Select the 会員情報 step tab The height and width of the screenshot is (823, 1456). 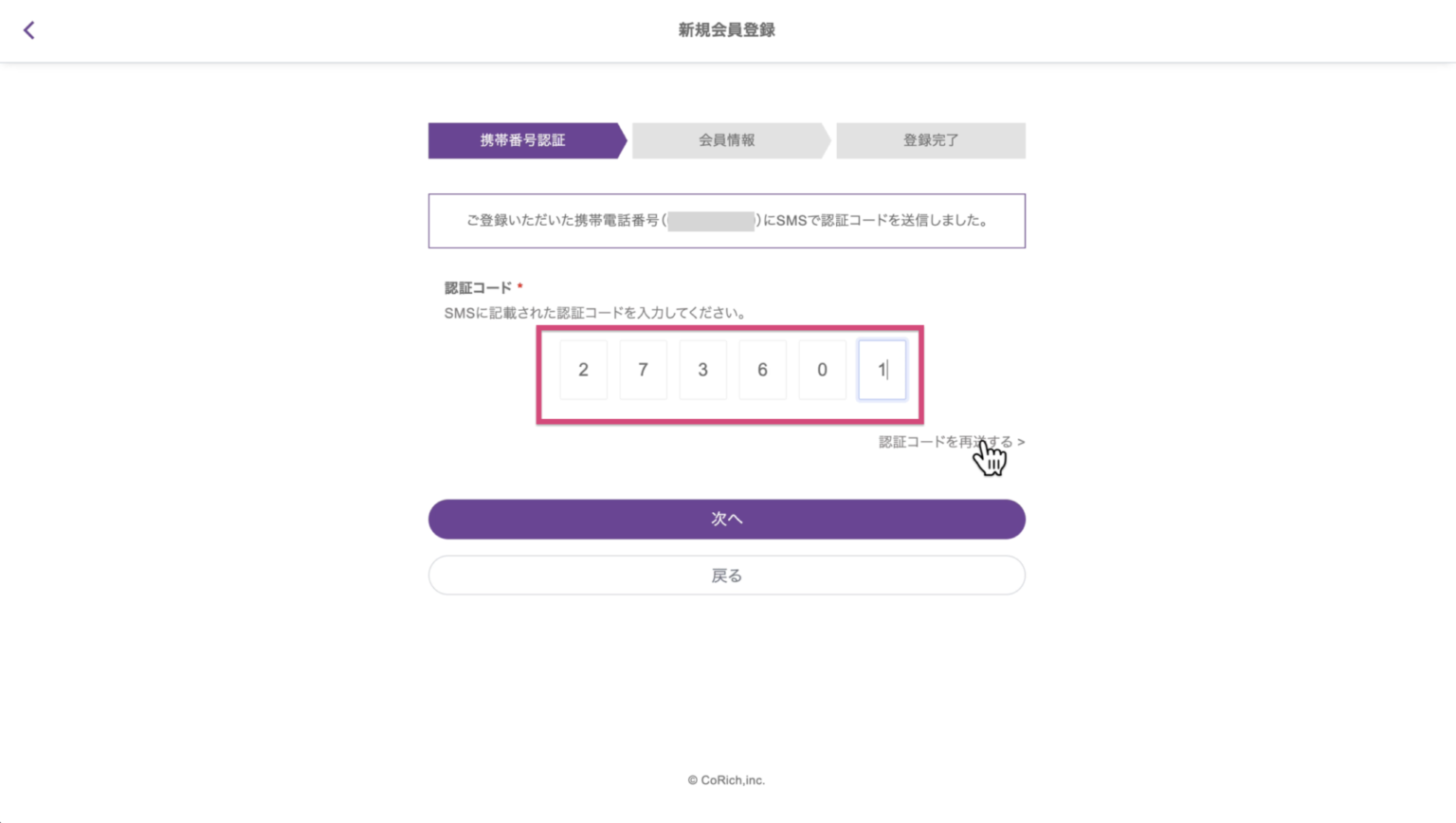tap(726, 140)
